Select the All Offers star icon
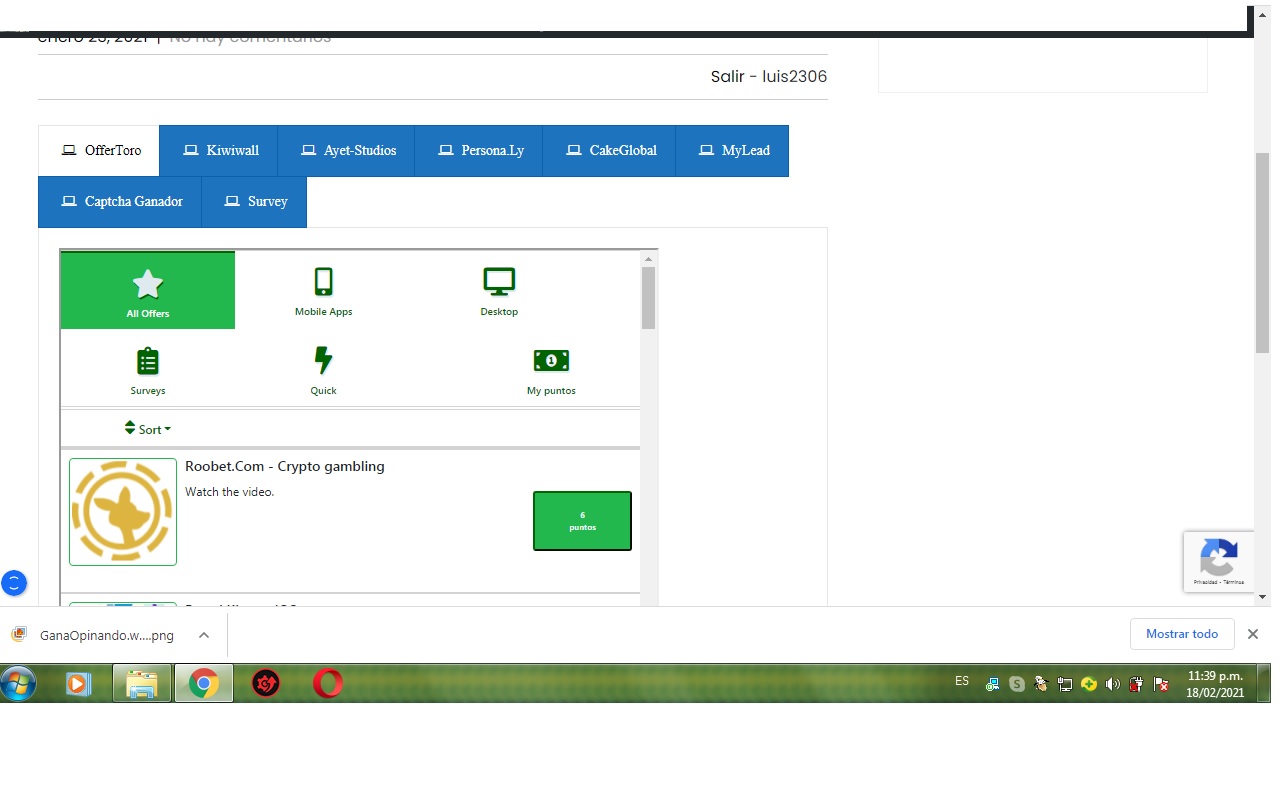 148,284
